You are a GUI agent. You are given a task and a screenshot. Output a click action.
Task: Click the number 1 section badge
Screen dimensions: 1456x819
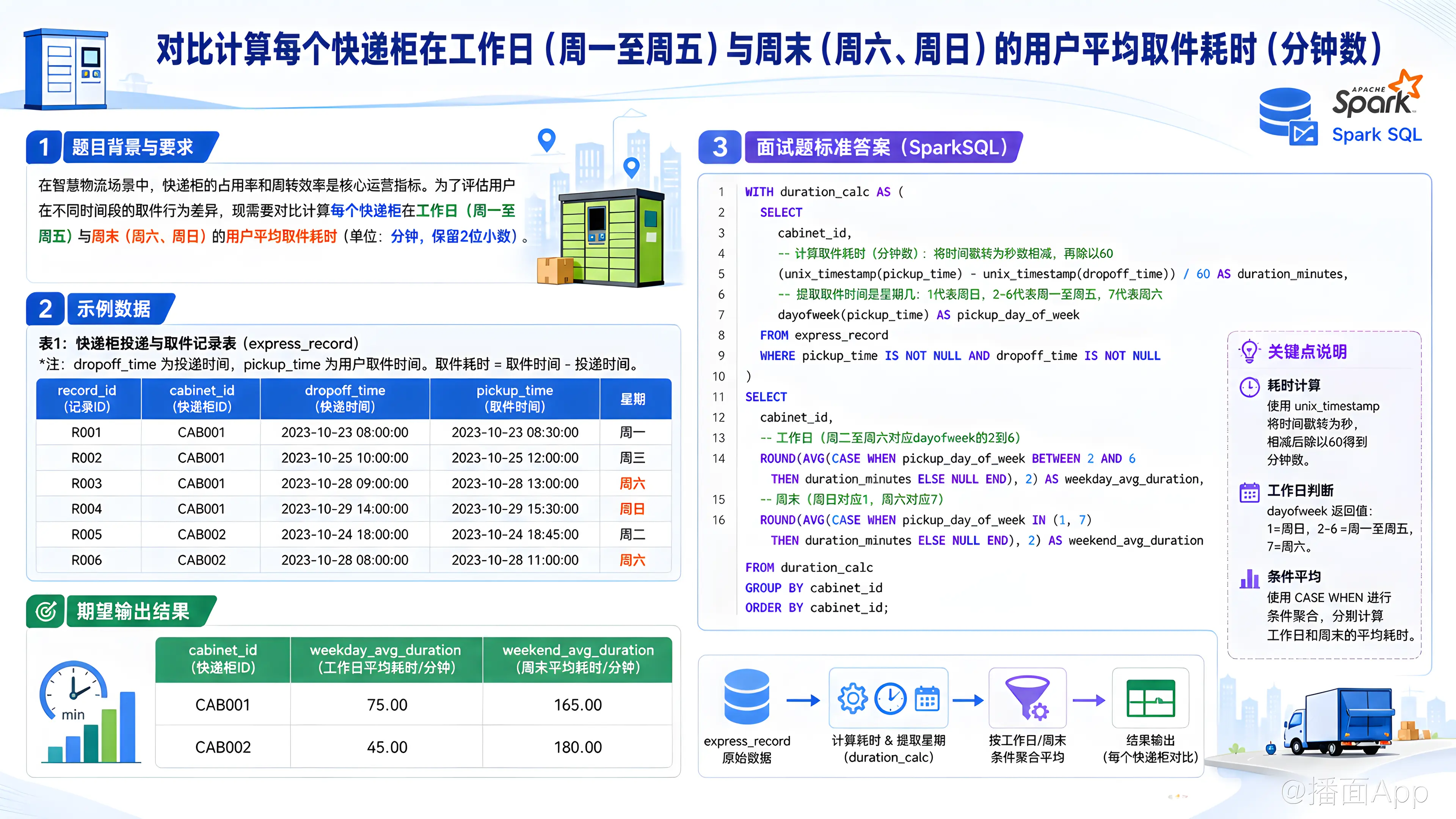tap(45, 147)
